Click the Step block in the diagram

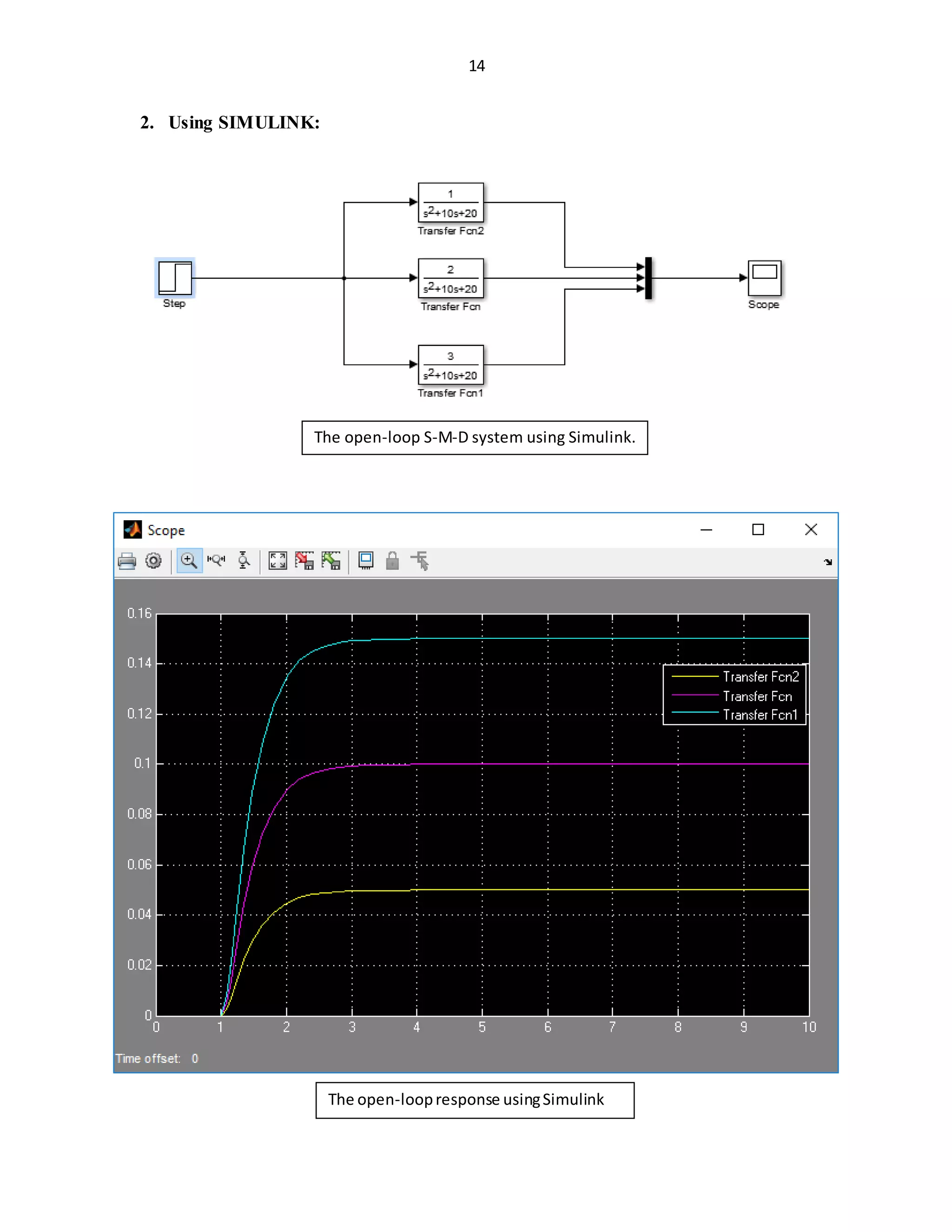(x=175, y=278)
